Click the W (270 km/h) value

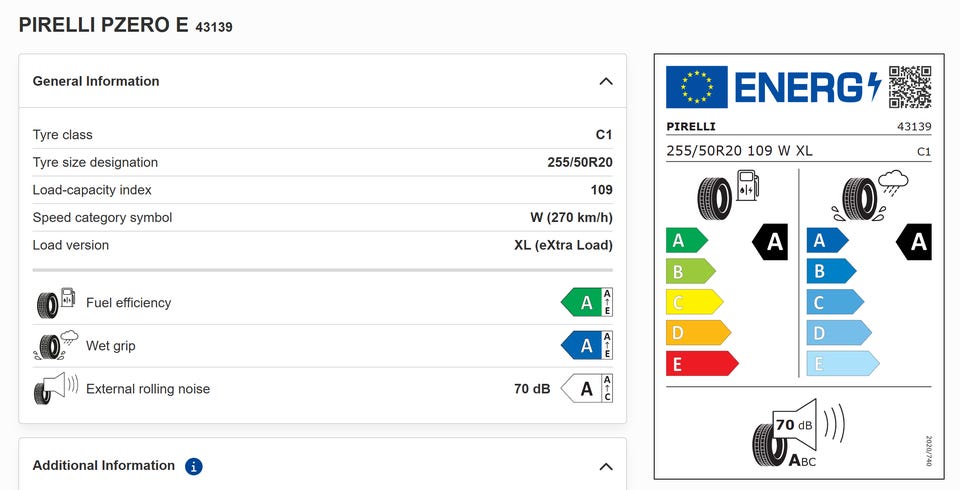coord(571,217)
